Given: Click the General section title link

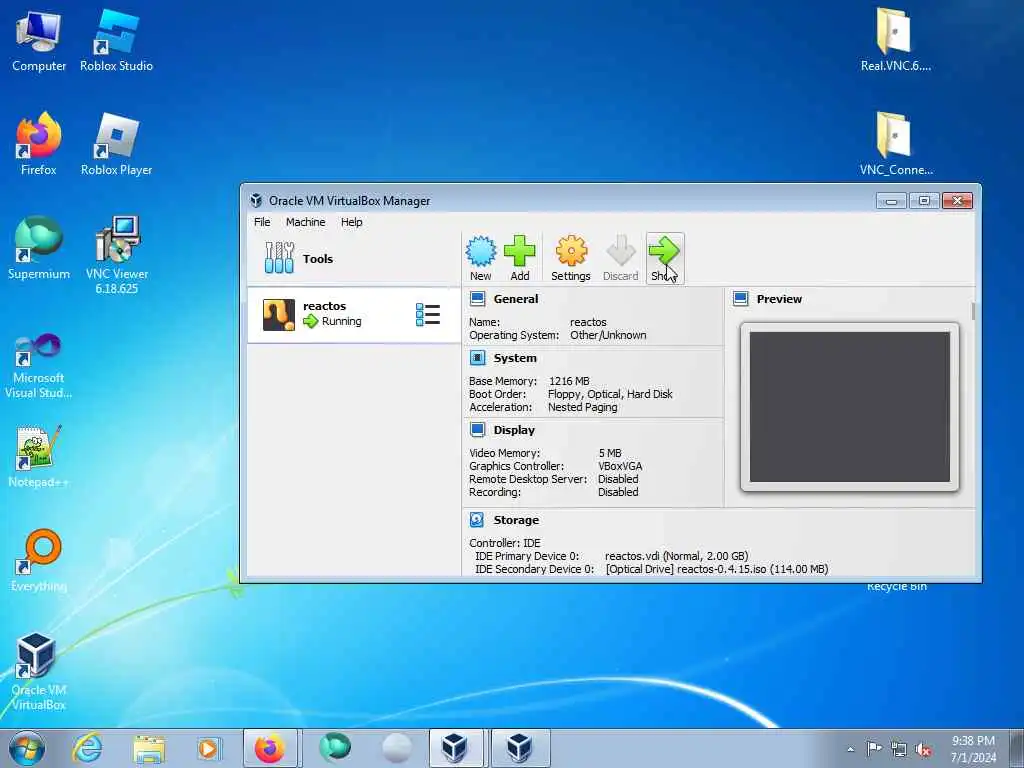Looking at the screenshot, I should (x=516, y=299).
